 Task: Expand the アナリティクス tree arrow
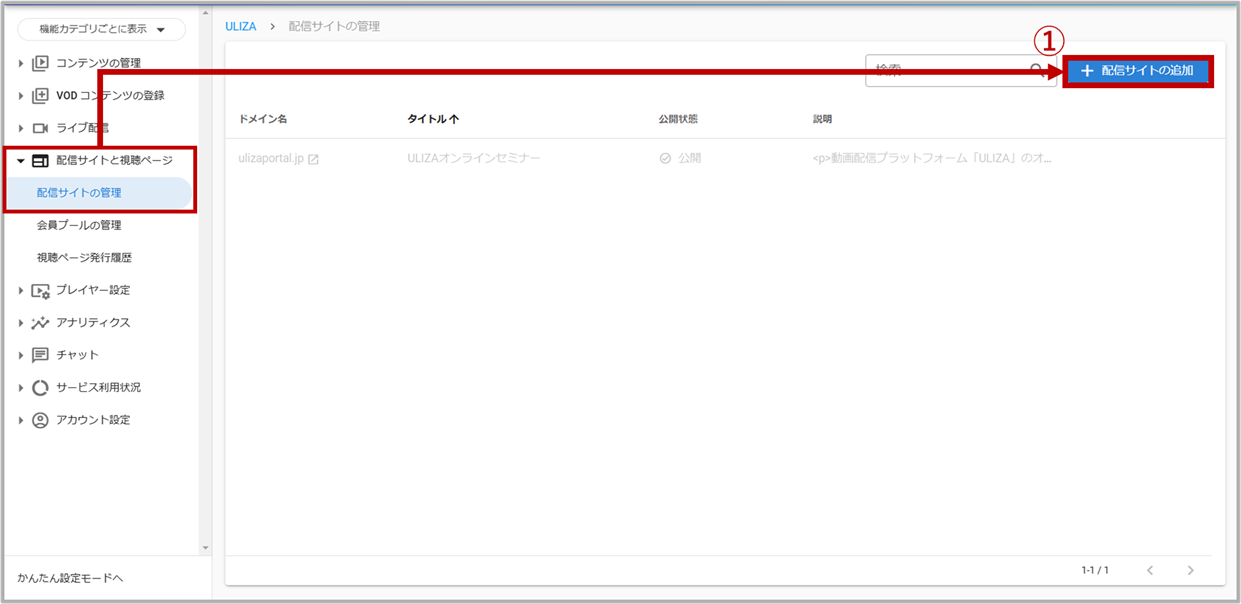(x=21, y=323)
